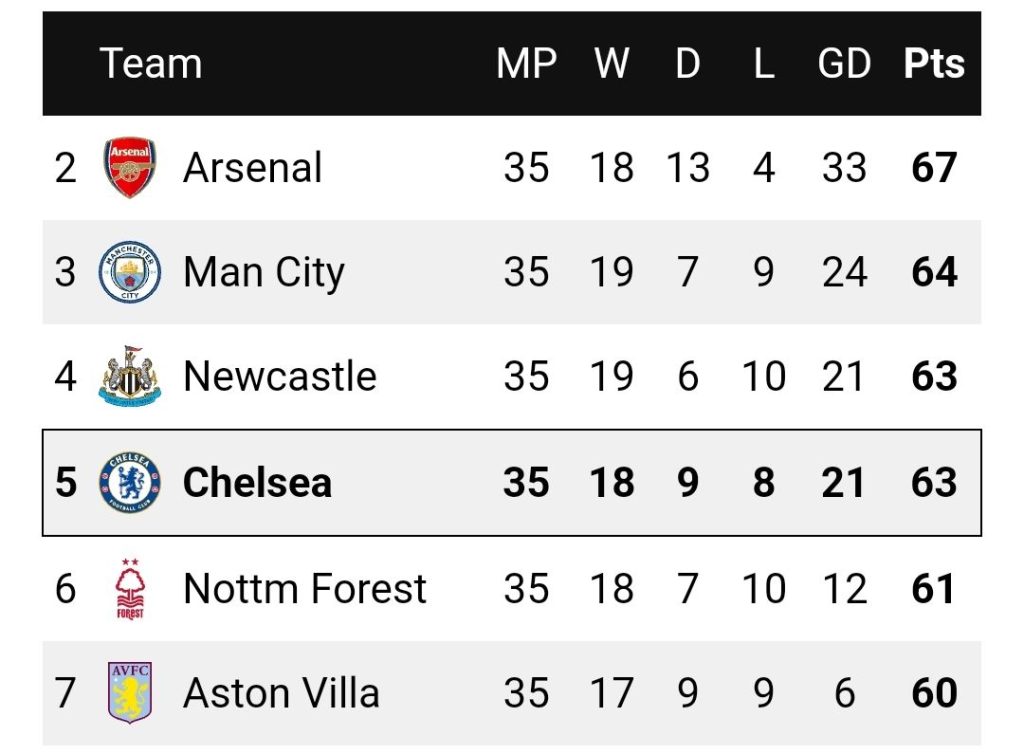
Task: Click the Newcastle United crest
Action: [x=130, y=376]
